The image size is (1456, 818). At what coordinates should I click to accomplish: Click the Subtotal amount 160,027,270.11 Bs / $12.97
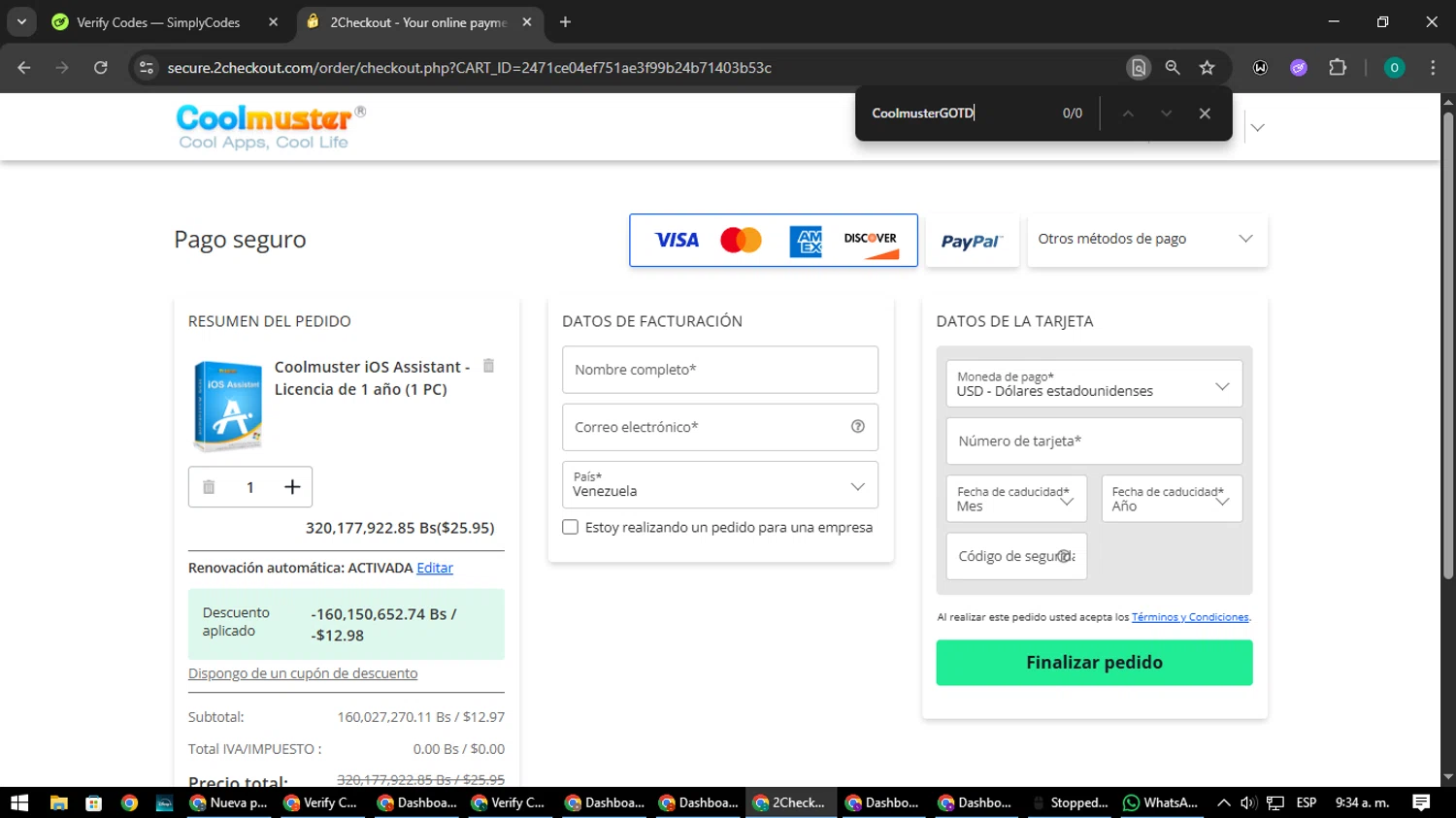point(420,717)
